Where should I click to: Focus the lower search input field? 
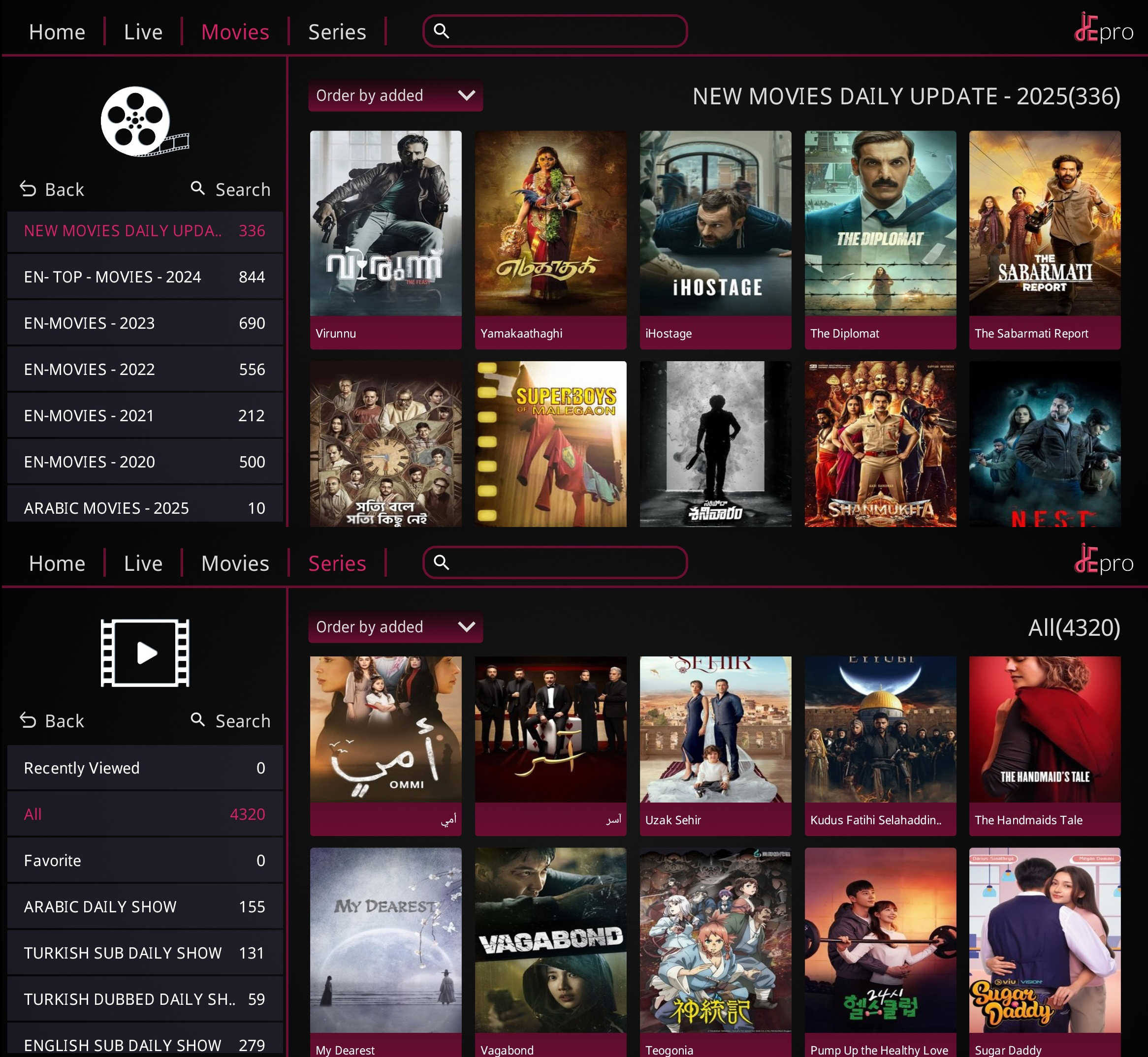[555, 562]
